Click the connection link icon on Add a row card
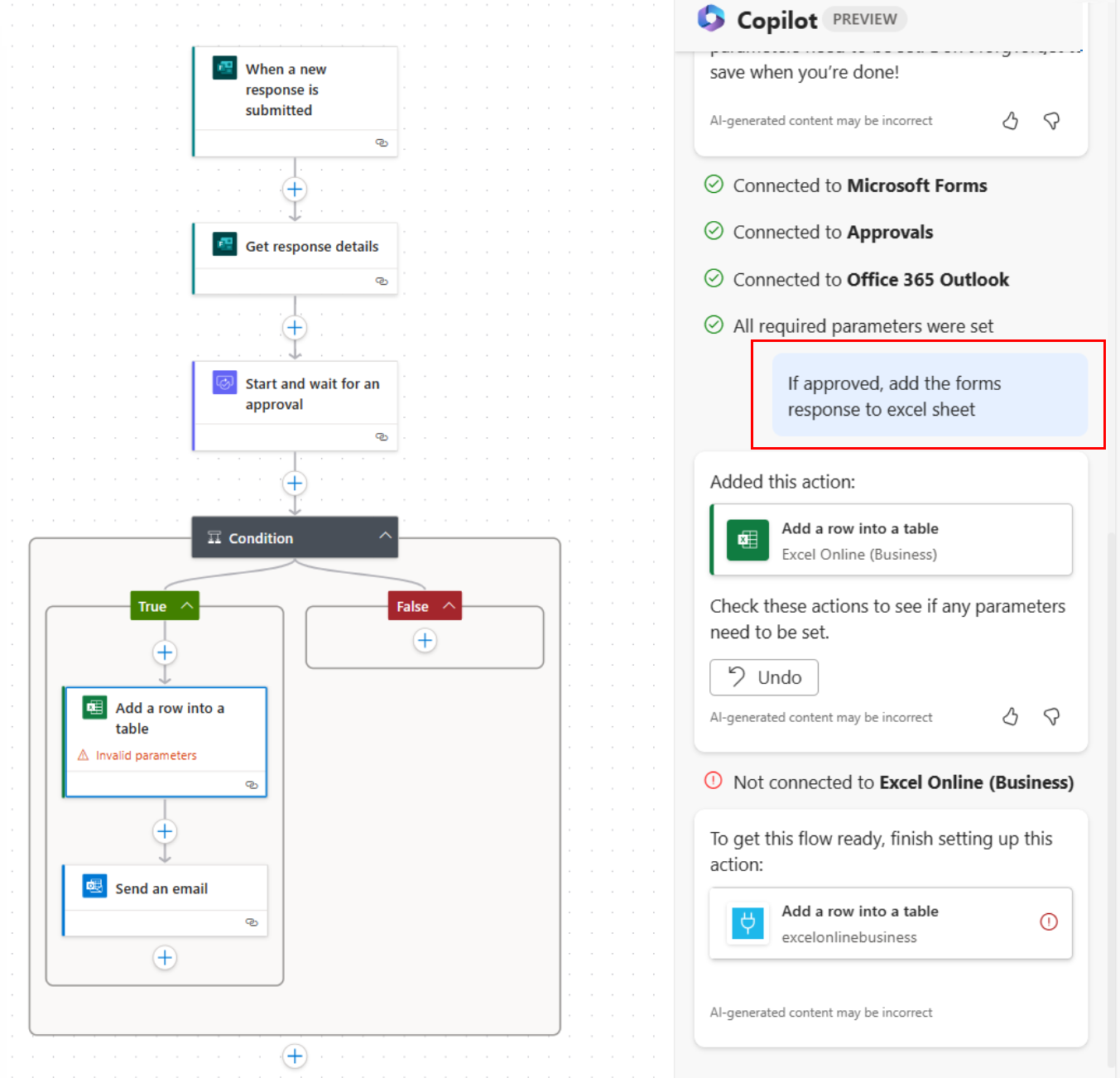The width and height of the screenshot is (1120, 1078). pyautogui.click(x=252, y=784)
